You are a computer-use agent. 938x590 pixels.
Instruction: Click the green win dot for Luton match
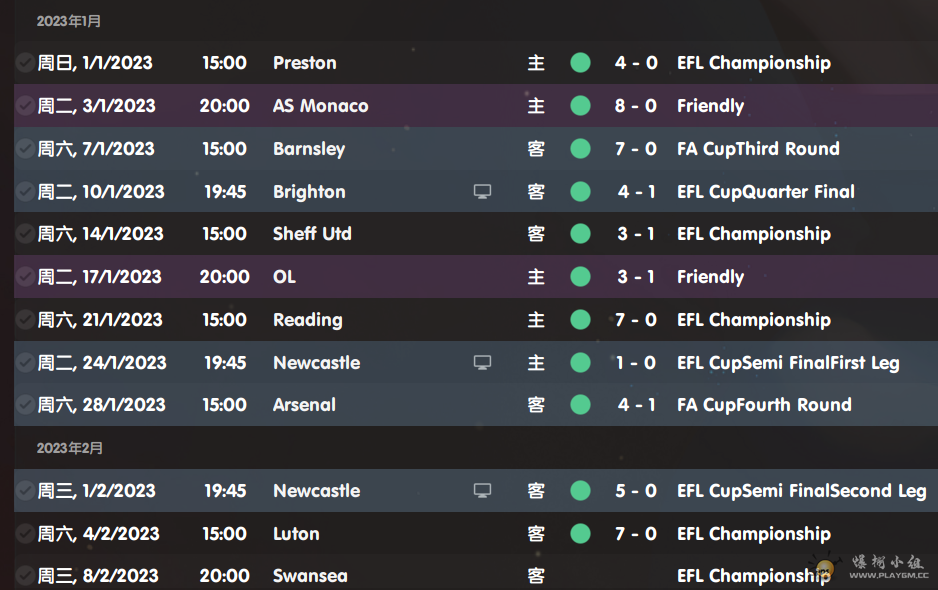click(x=580, y=534)
